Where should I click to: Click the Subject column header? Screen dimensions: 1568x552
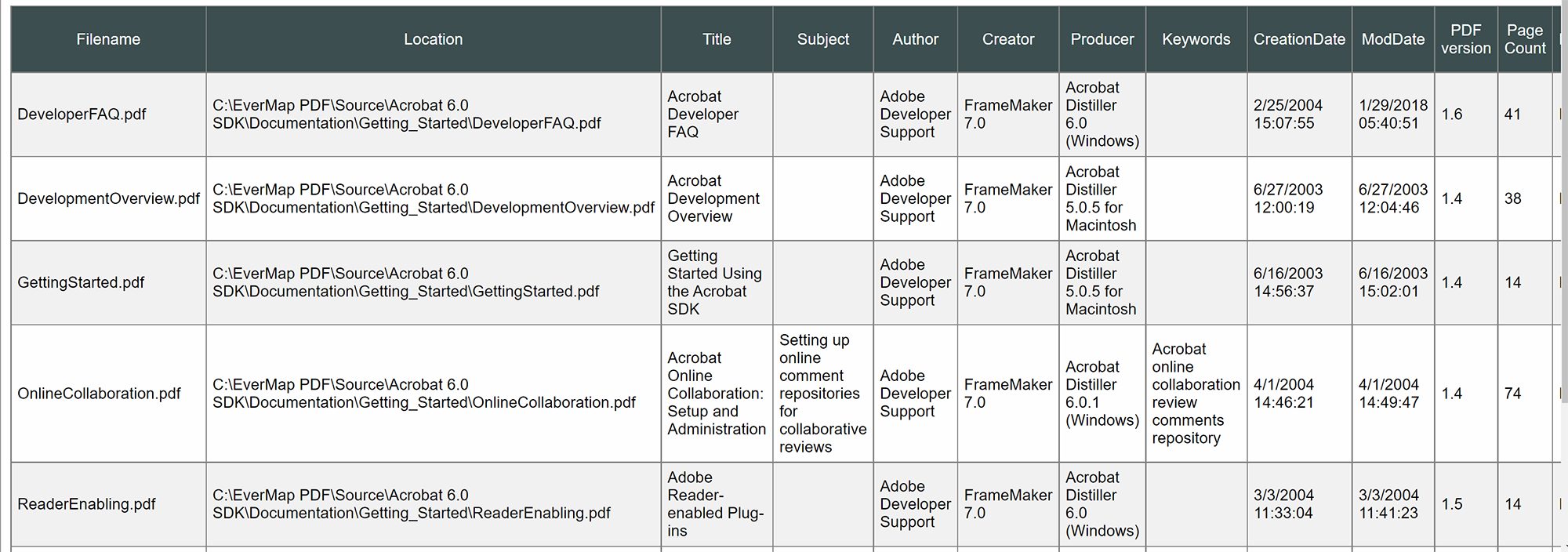[x=822, y=39]
